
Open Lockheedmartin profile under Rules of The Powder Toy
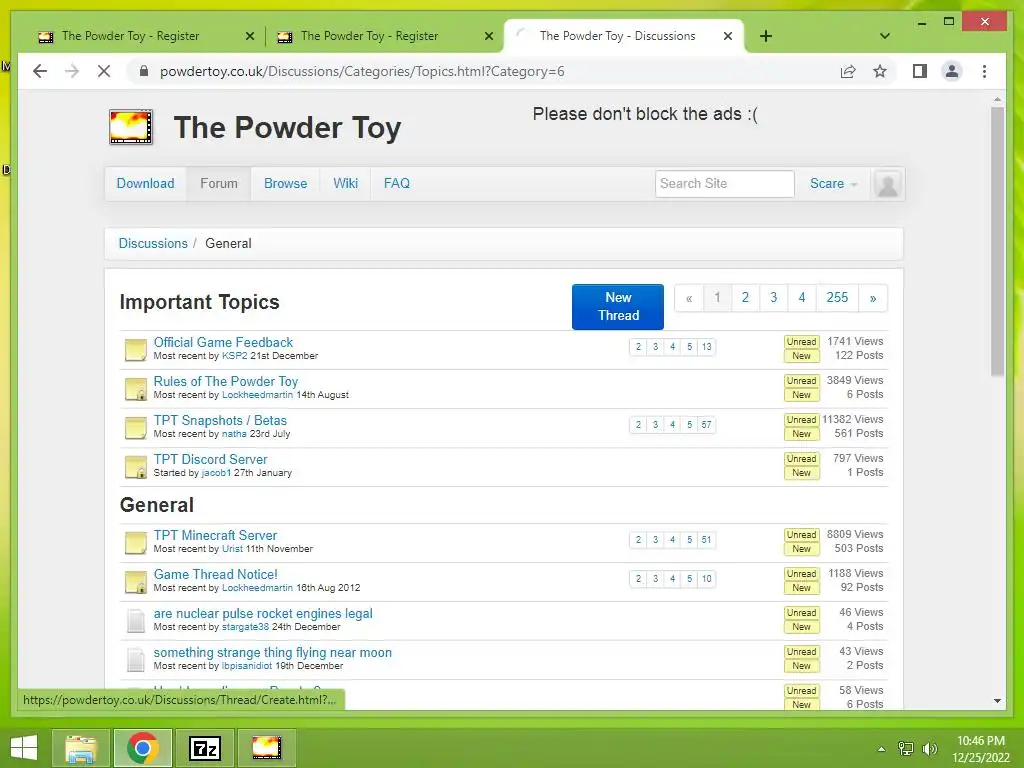257,395
